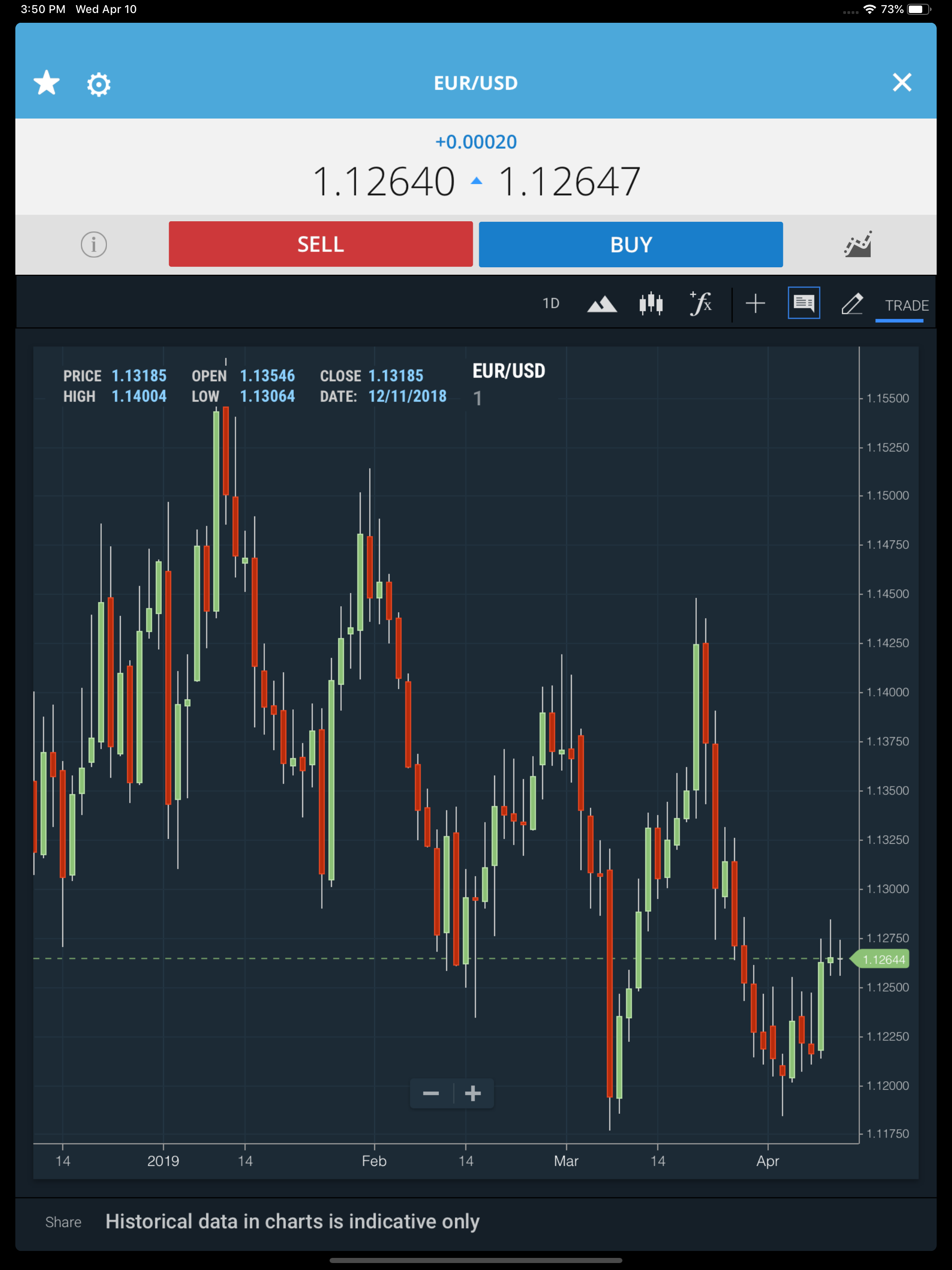Tap the favorite star icon
Viewport: 952px width, 1270px height.
click(46, 83)
